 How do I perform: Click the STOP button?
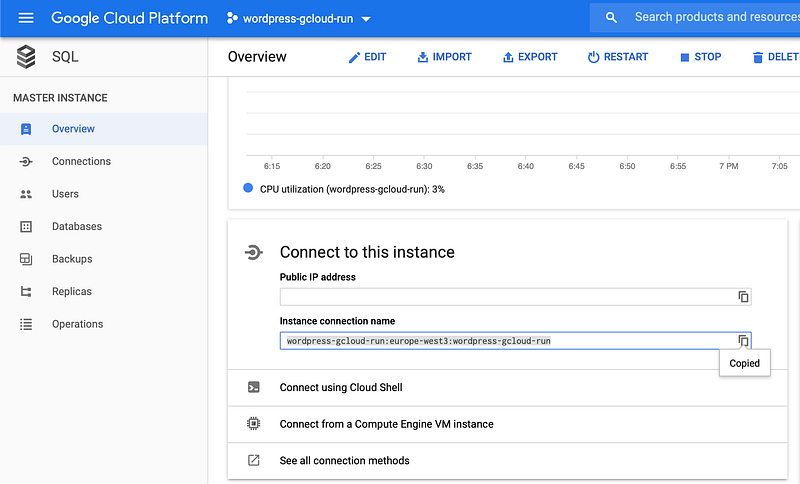[x=701, y=57]
